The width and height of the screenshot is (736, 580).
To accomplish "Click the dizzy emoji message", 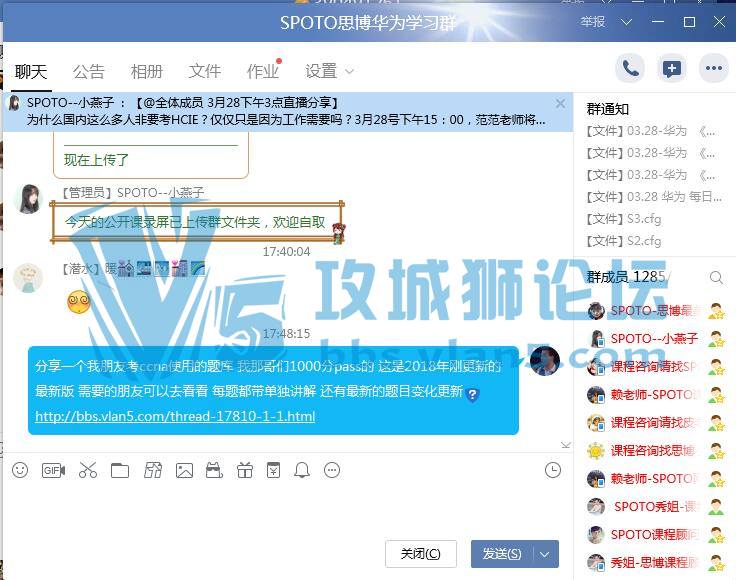I will click(79, 302).
